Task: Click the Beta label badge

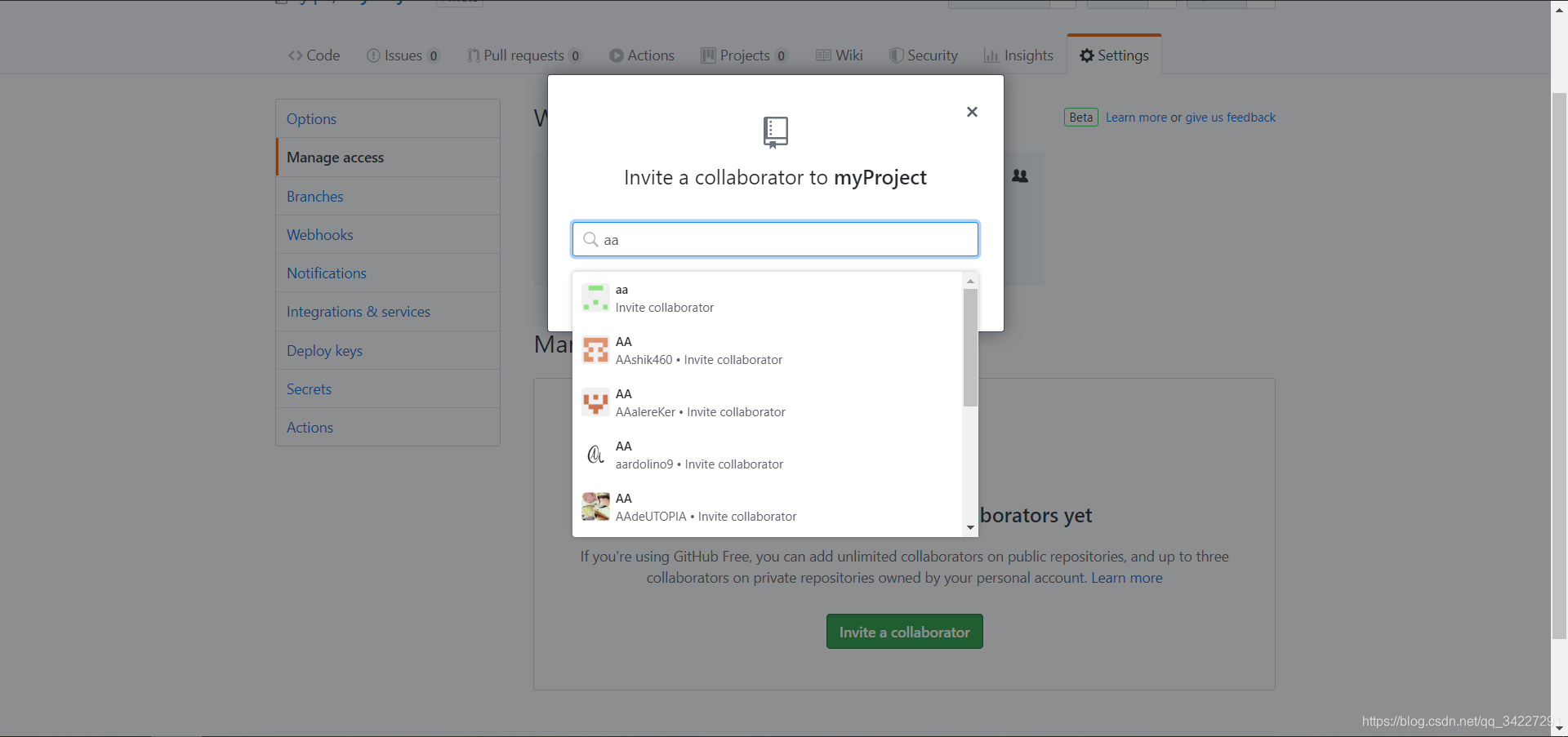Action: (1080, 118)
